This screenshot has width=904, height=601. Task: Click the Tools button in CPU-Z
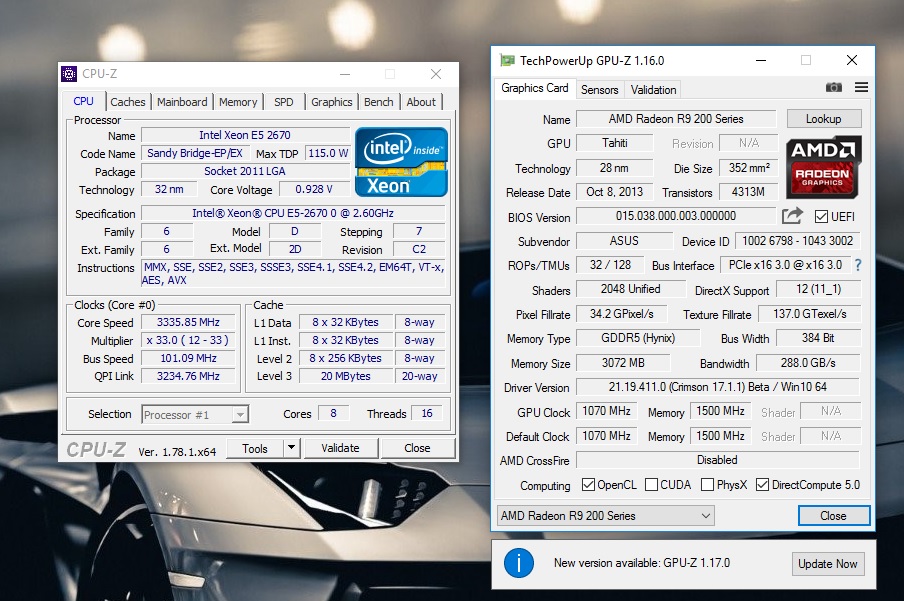click(x=255, y=448)
